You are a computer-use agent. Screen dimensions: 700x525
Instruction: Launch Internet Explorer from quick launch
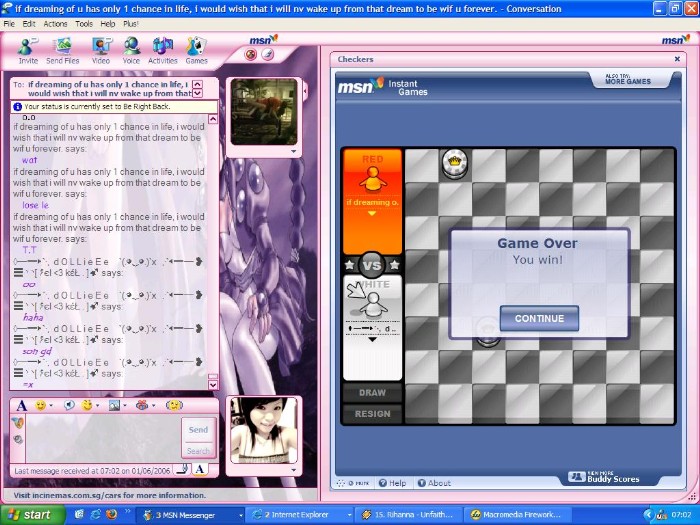pyautogui.click(x=96, y=514)
